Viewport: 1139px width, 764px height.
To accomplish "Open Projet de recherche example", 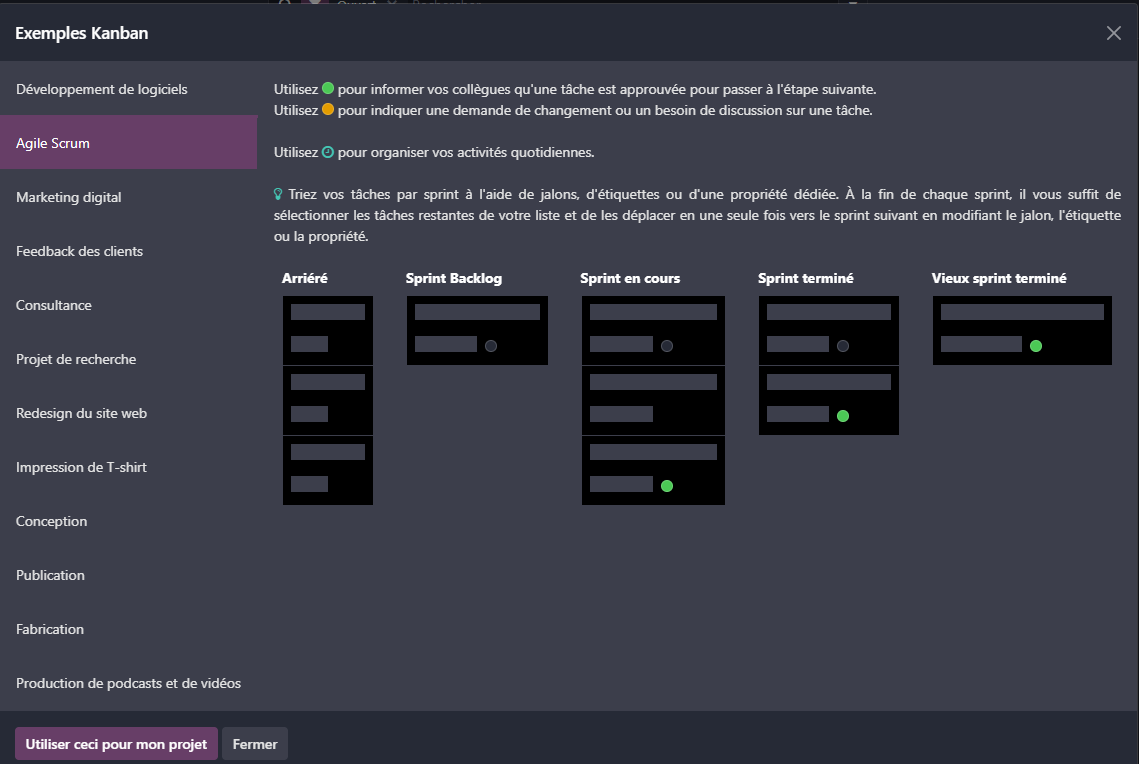I will pos(76,359).
